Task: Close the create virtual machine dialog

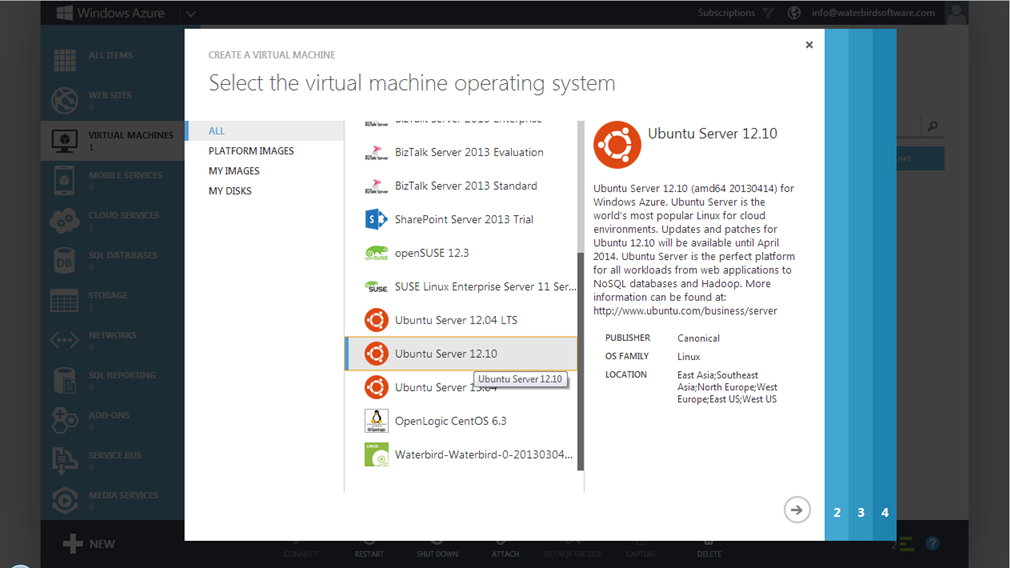Action: pos(809,44)
